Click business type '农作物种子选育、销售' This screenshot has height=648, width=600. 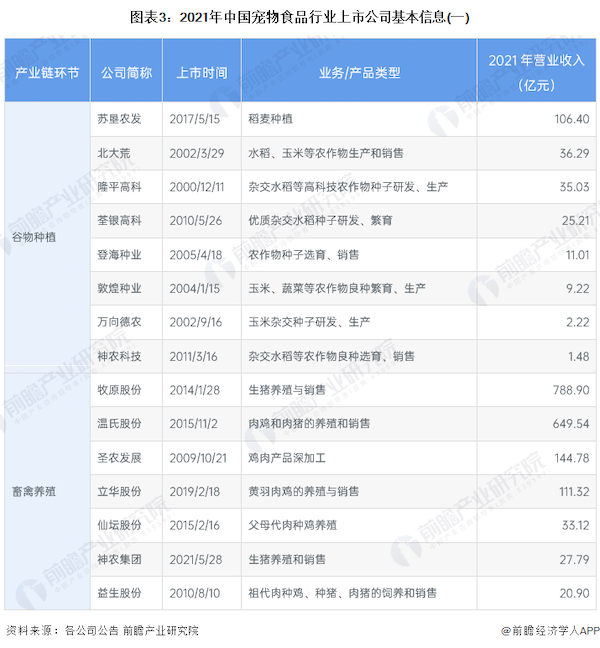click(x=303, y=255)
